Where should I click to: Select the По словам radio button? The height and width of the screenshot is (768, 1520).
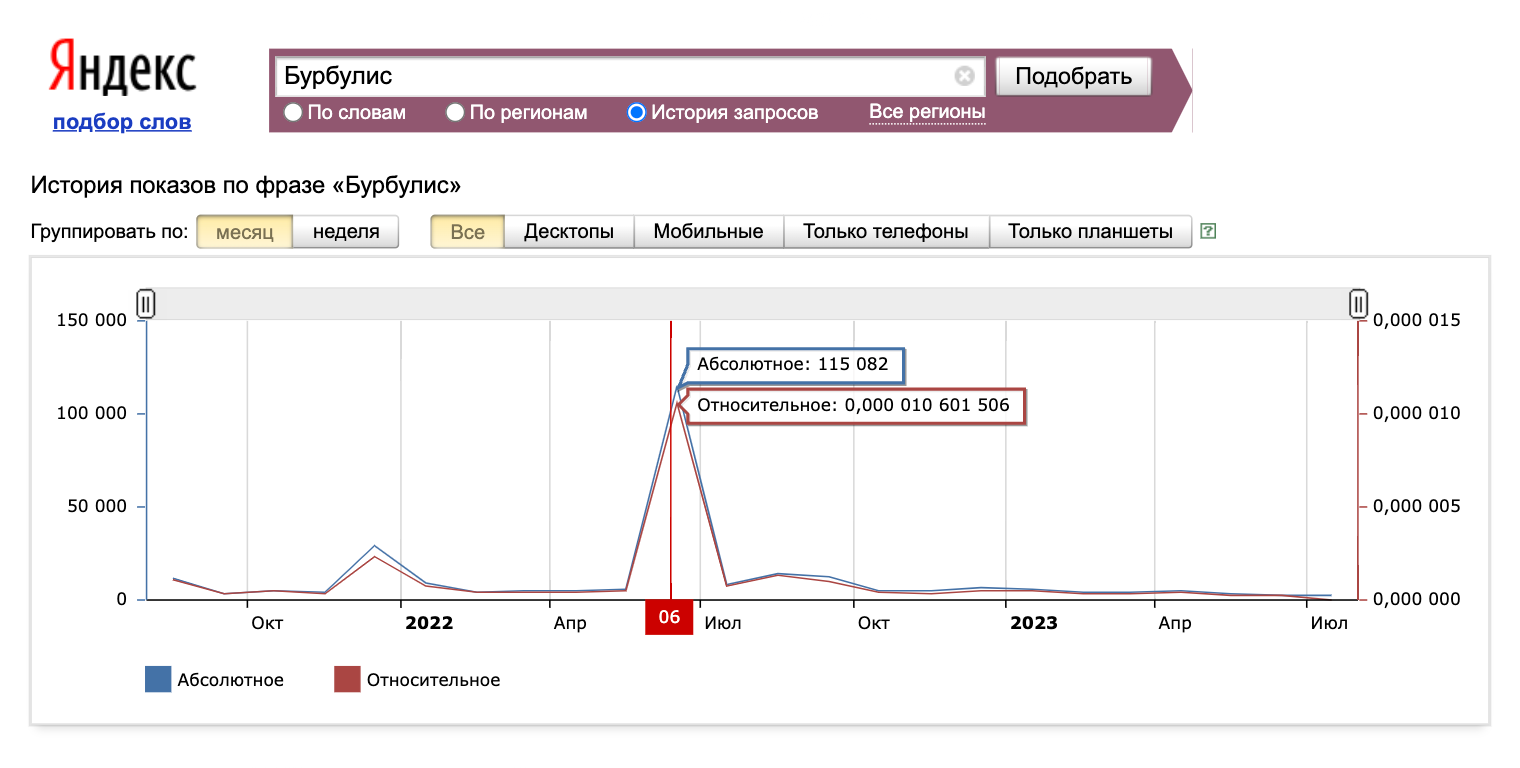pos(293,113)
